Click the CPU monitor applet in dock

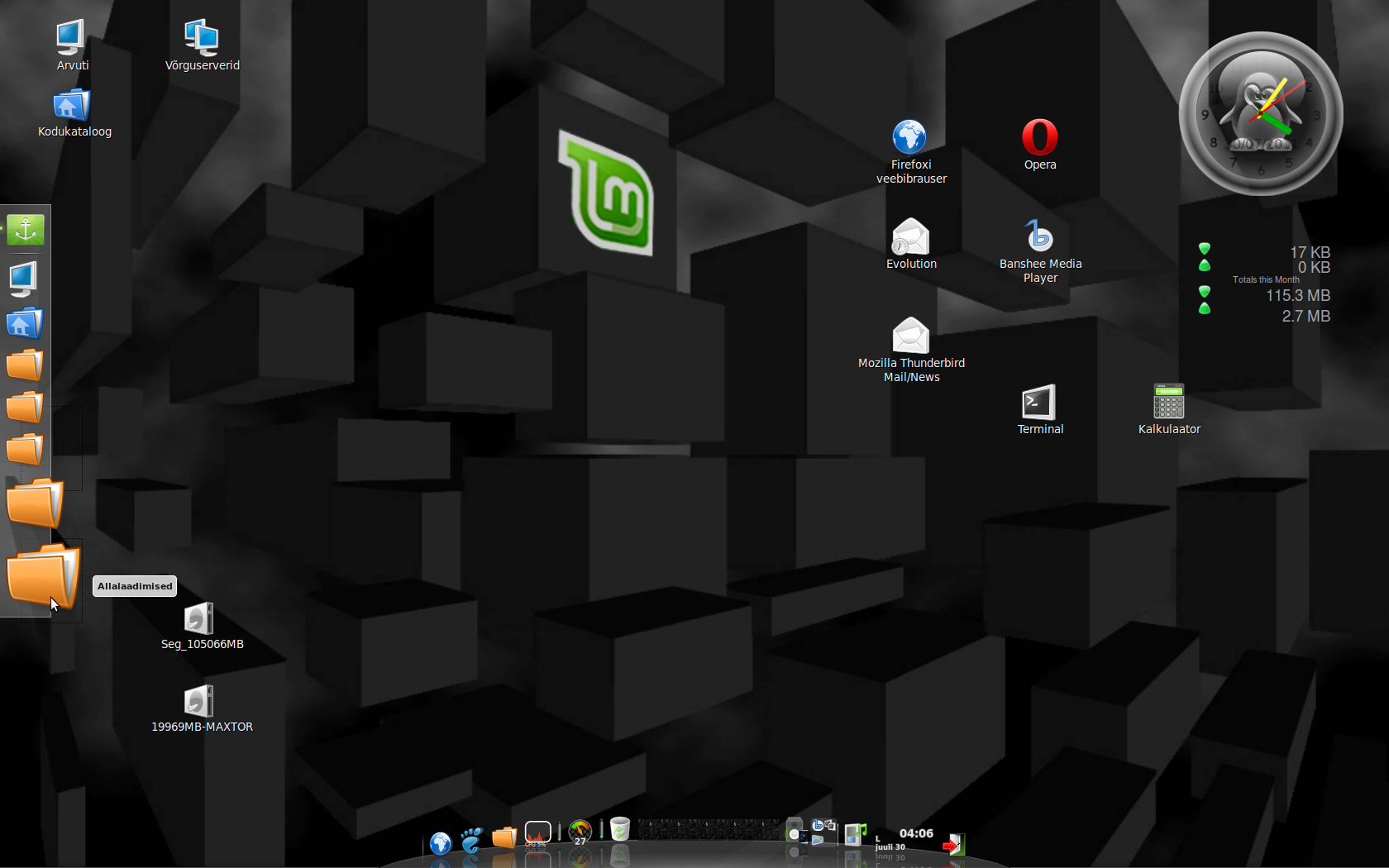537,833
